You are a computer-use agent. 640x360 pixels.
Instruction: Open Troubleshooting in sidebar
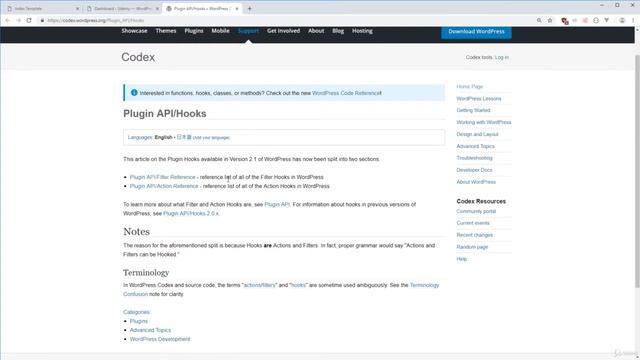click(474, 158)
